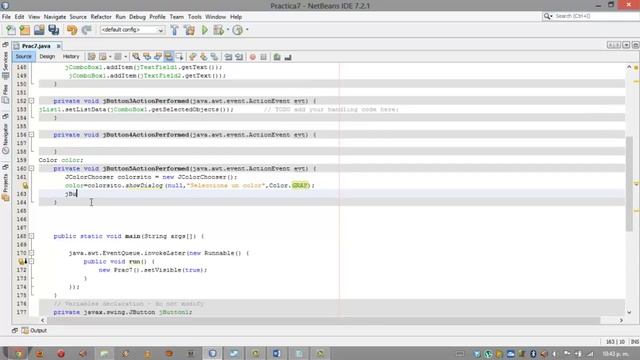Collapse the jButton3ActionPerformed method fold
This screenshot has height=360, width=640.
point(31,101)
